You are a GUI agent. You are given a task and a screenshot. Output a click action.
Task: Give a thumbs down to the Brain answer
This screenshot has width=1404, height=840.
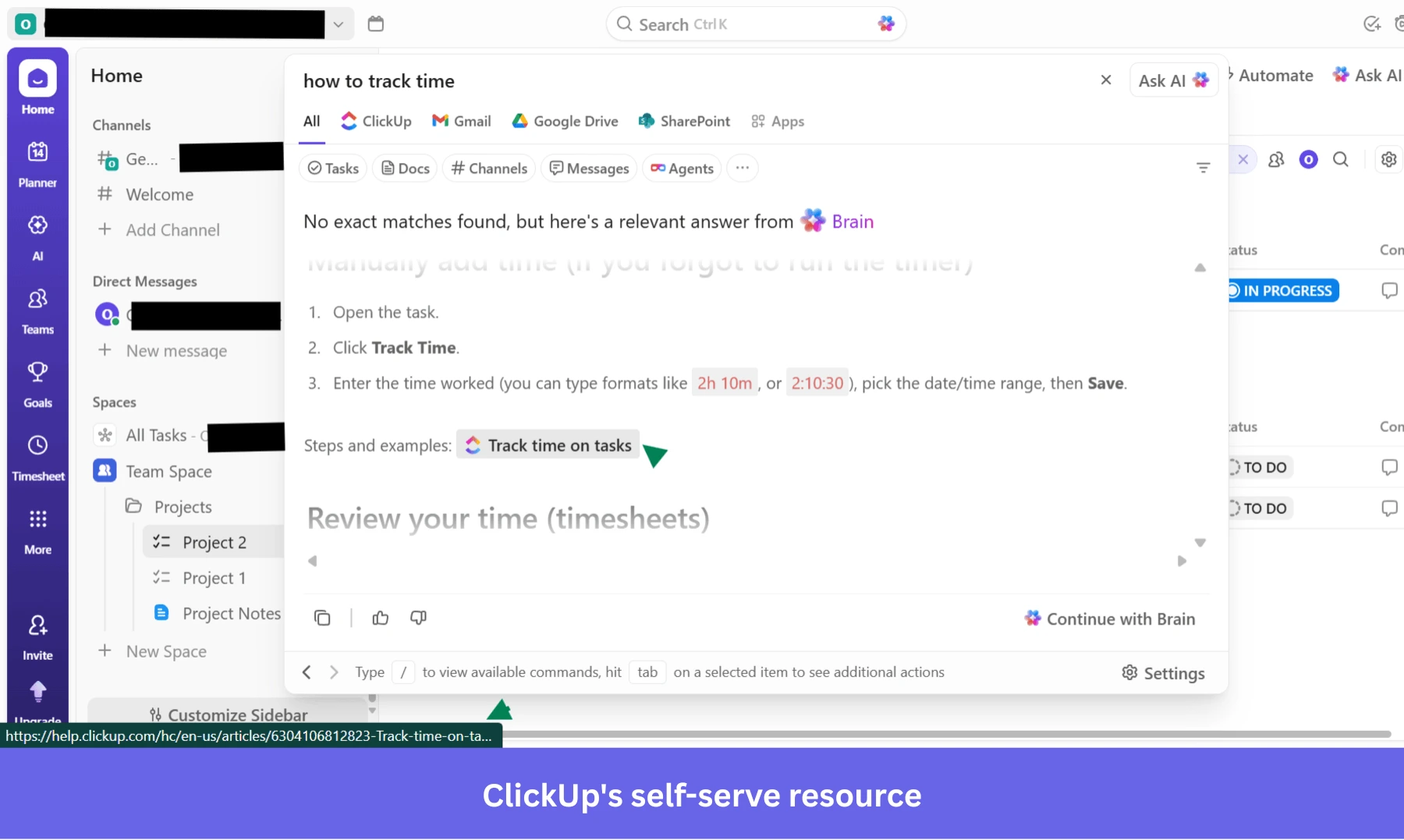click(418, 618)
